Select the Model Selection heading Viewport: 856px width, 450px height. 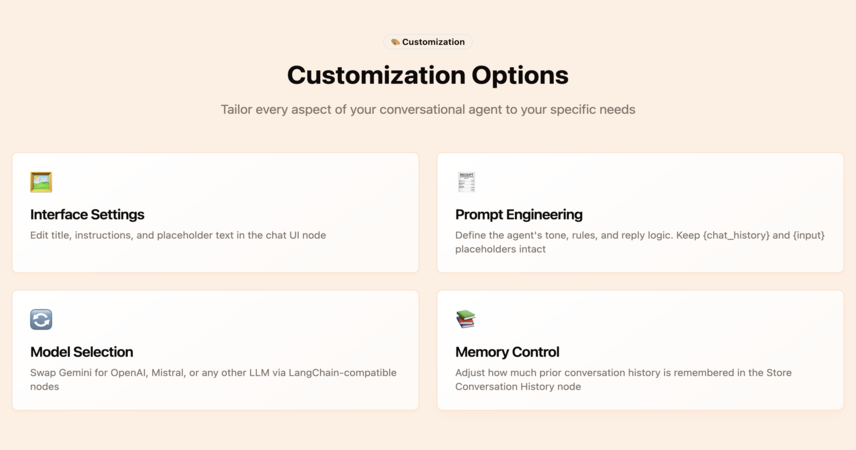(82, 352)
